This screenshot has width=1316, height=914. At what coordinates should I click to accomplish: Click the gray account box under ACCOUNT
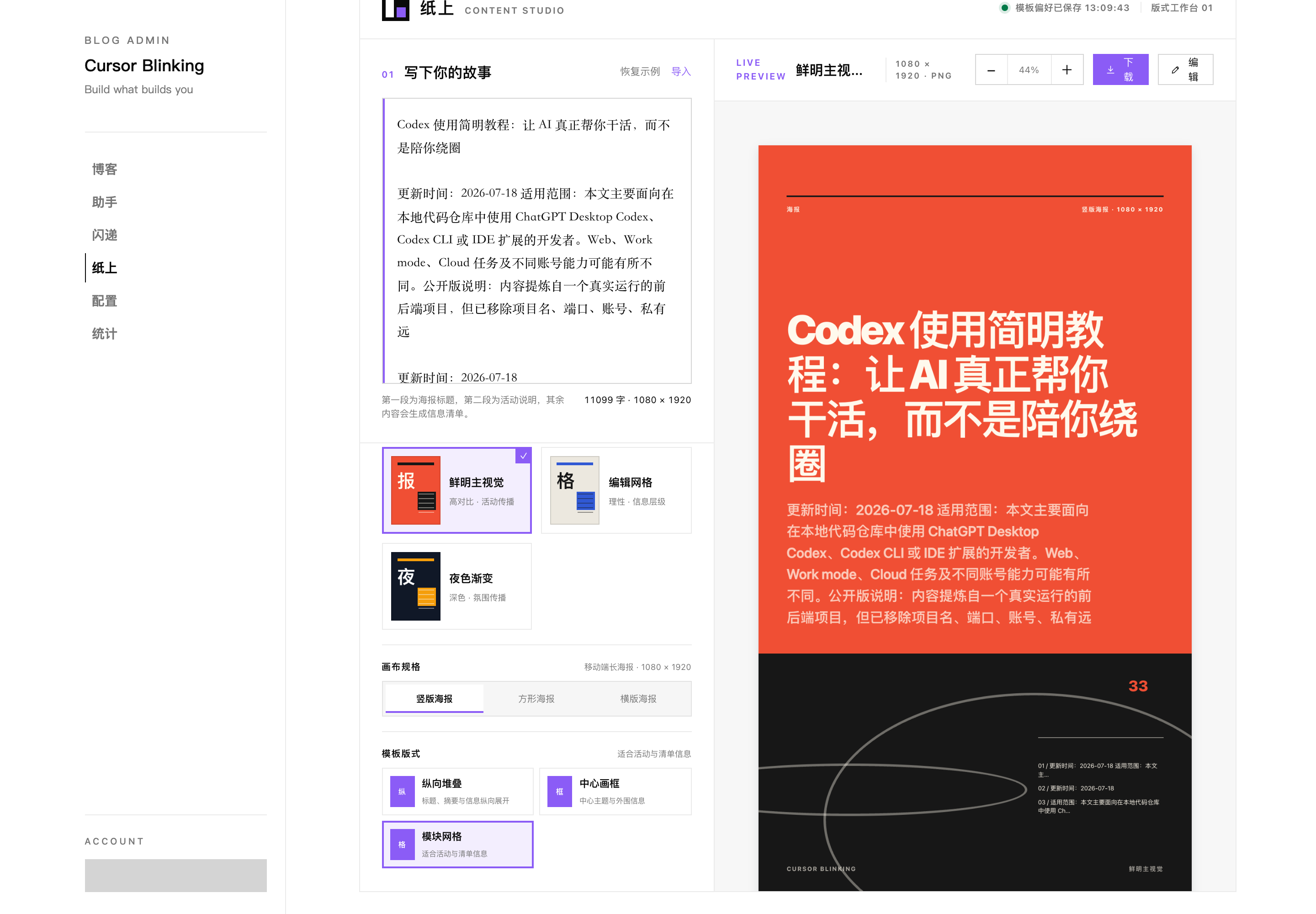coord(175,875)
